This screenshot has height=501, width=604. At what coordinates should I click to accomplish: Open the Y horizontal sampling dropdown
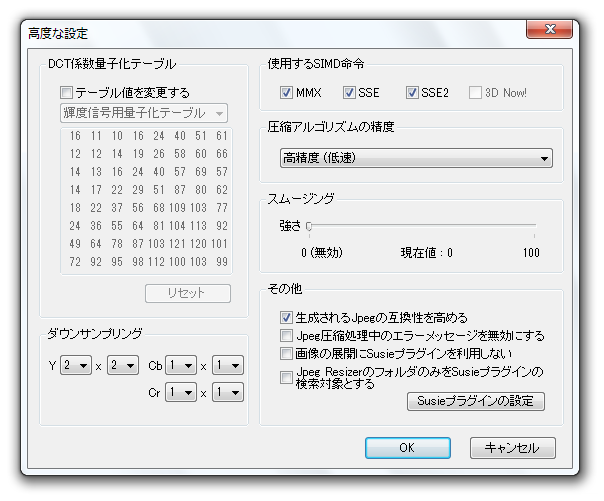pos(76,365)
